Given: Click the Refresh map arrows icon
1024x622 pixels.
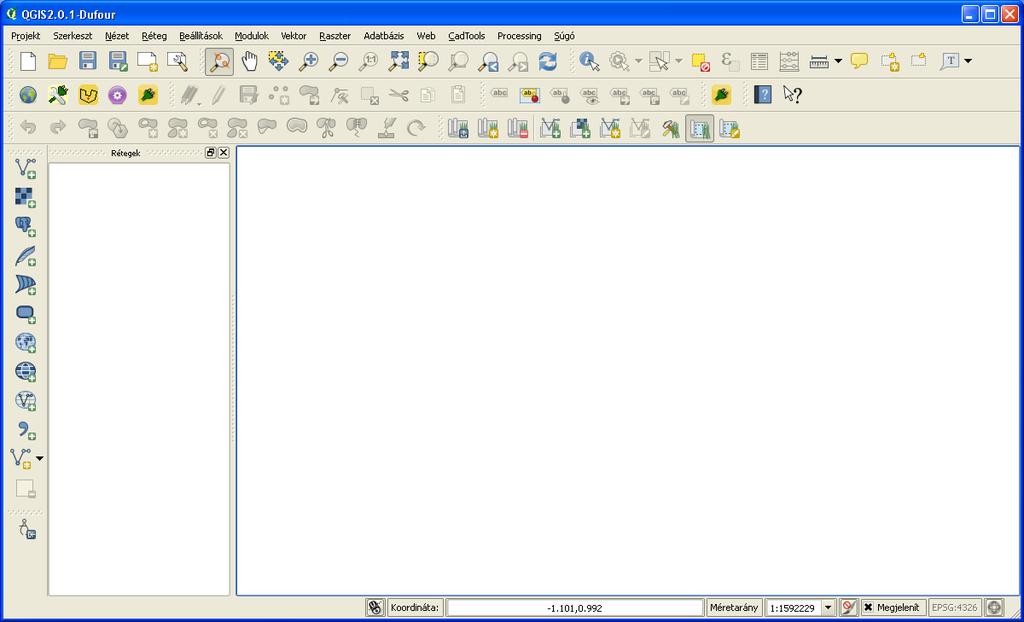Looking at the screenshot, I should pyautogui.click(x=548, y=61).
